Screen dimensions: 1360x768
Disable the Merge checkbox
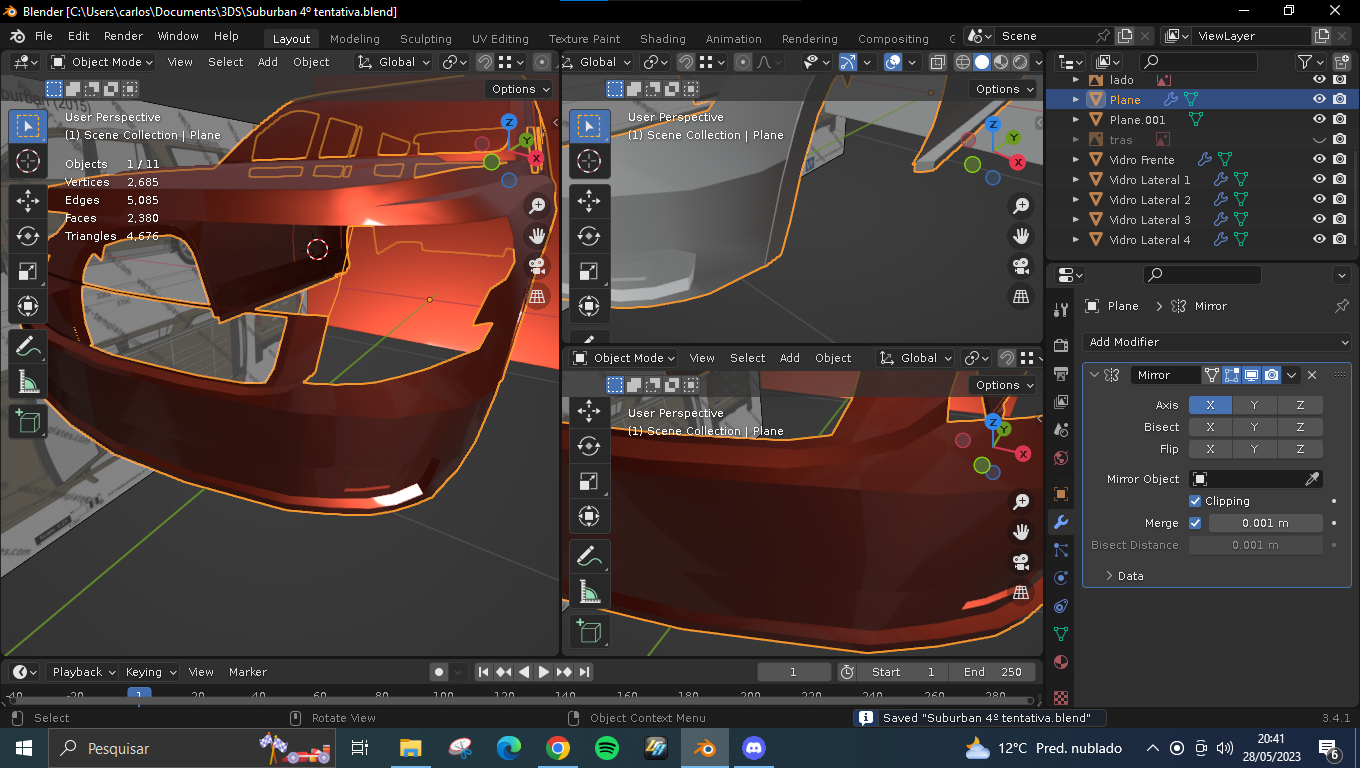pos(1195,523)
